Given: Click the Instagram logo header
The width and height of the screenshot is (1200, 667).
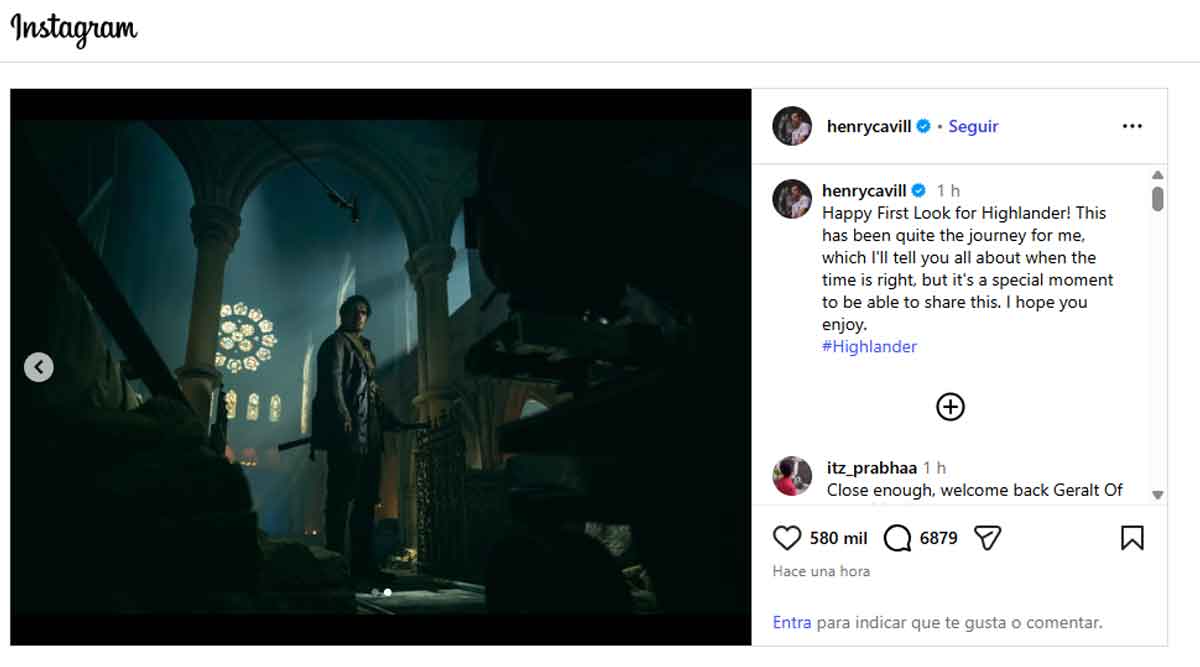Looking at the screenshot, I should click(73, 30).
